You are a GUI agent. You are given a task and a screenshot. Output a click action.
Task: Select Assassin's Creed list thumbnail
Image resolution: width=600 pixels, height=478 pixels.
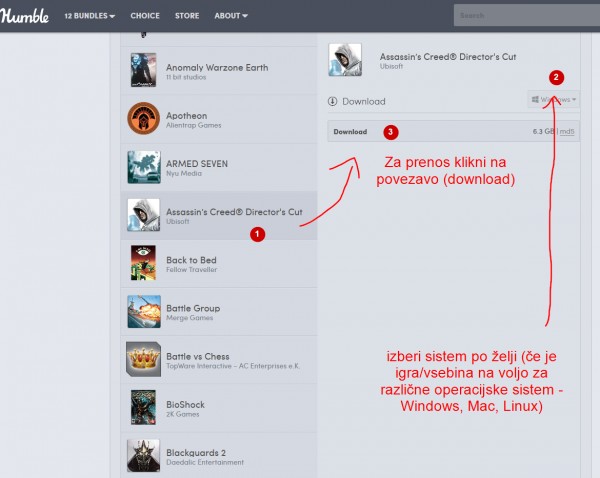pos(143,215)
